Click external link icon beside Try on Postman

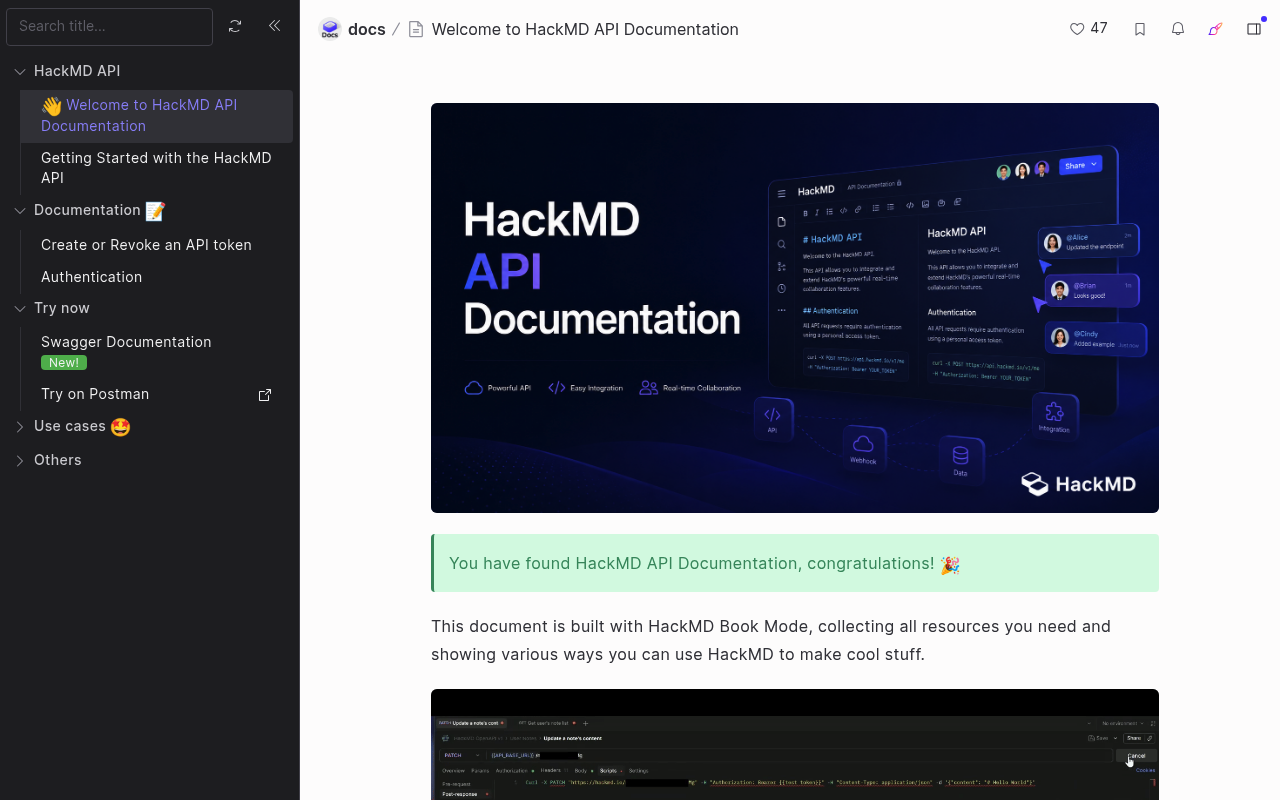point(265,395)
